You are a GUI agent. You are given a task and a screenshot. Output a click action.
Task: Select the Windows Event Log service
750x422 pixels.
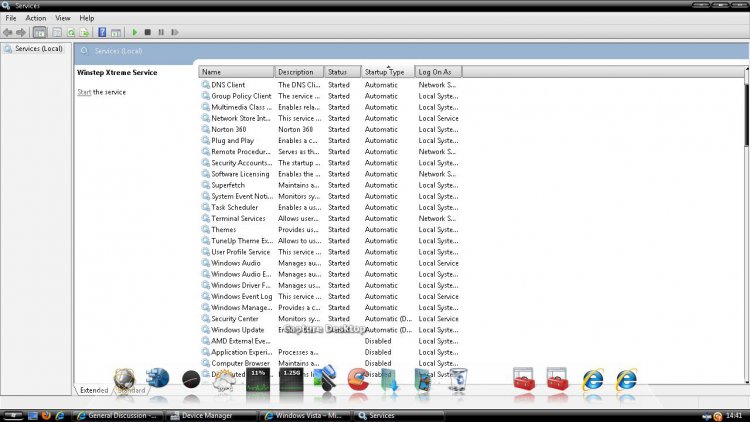tap(330, 296)
